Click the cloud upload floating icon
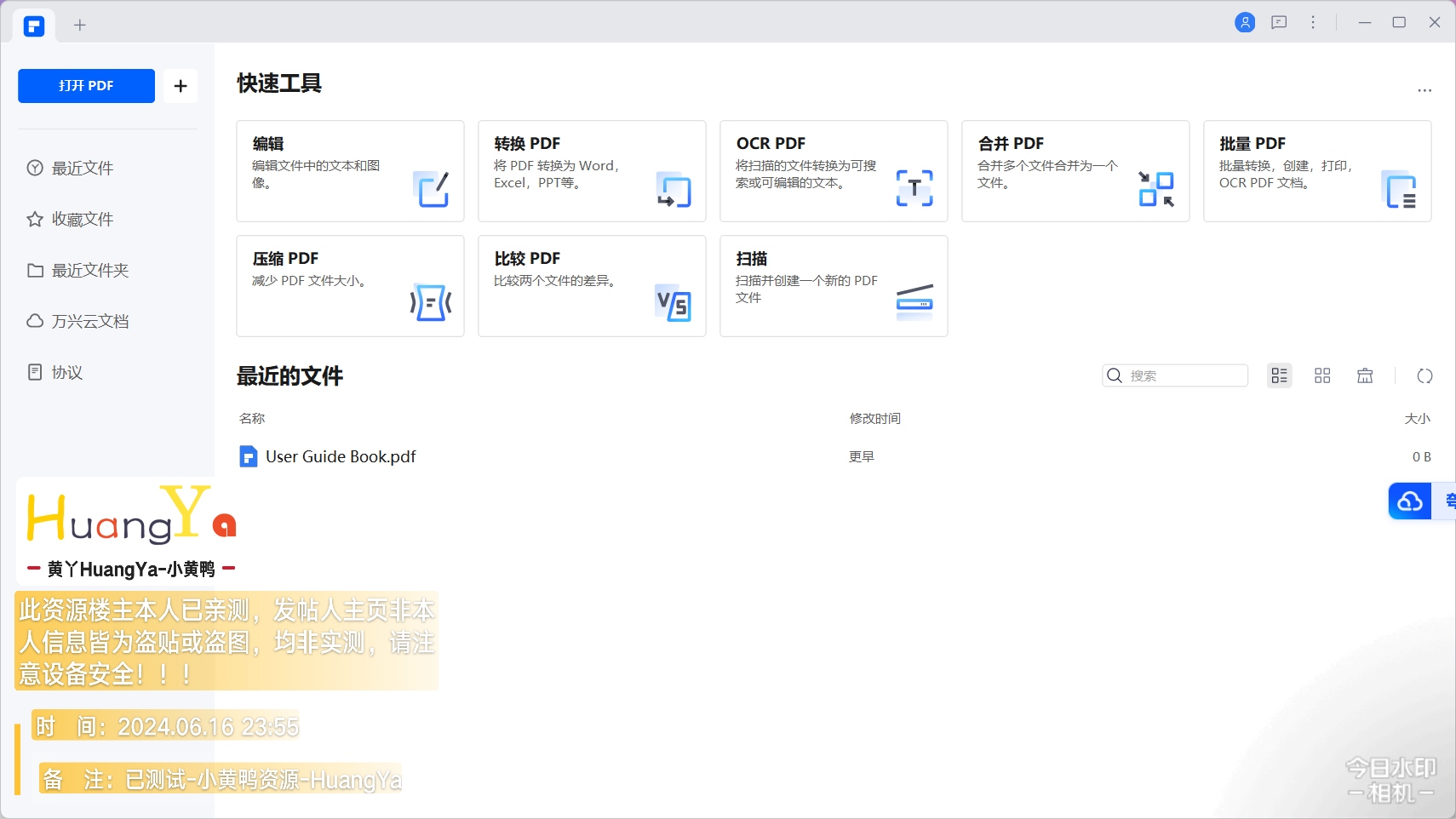Image resolution: width=1456 pixels, height=819 pixels. point(1410,501)
